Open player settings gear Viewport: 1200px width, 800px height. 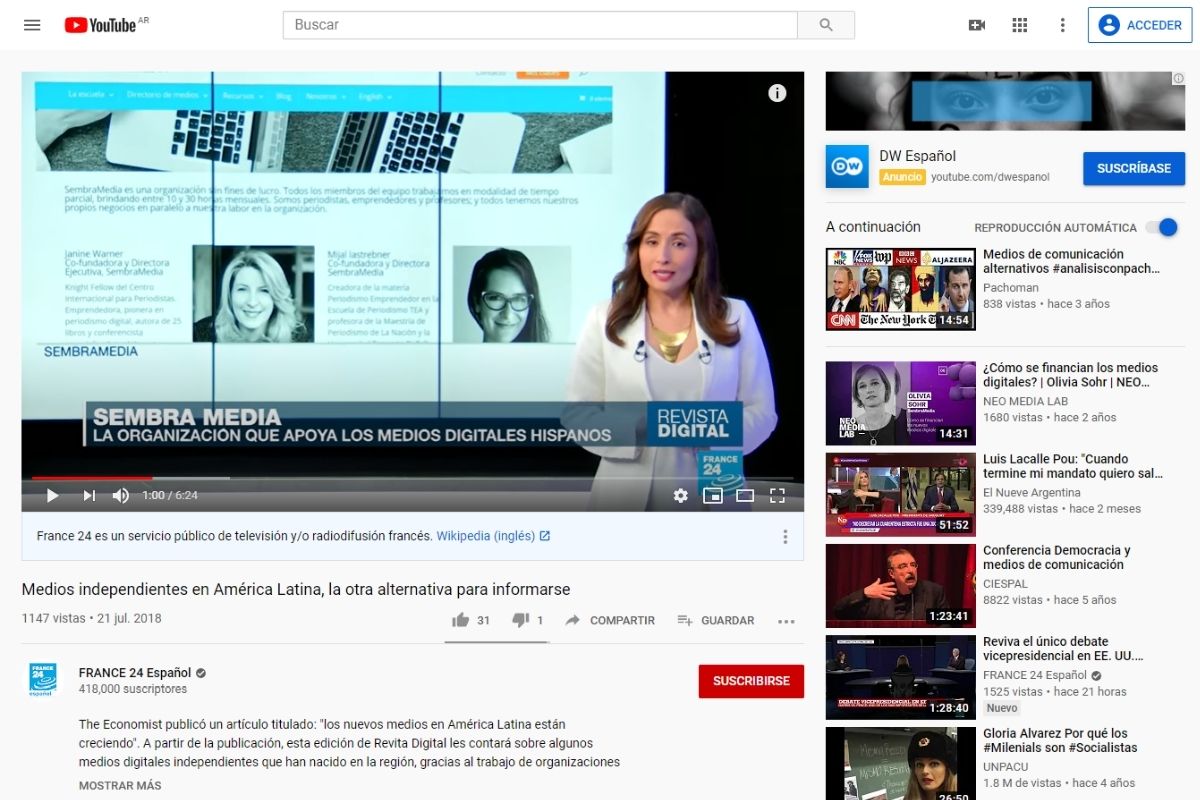click(x=681, y=495)
